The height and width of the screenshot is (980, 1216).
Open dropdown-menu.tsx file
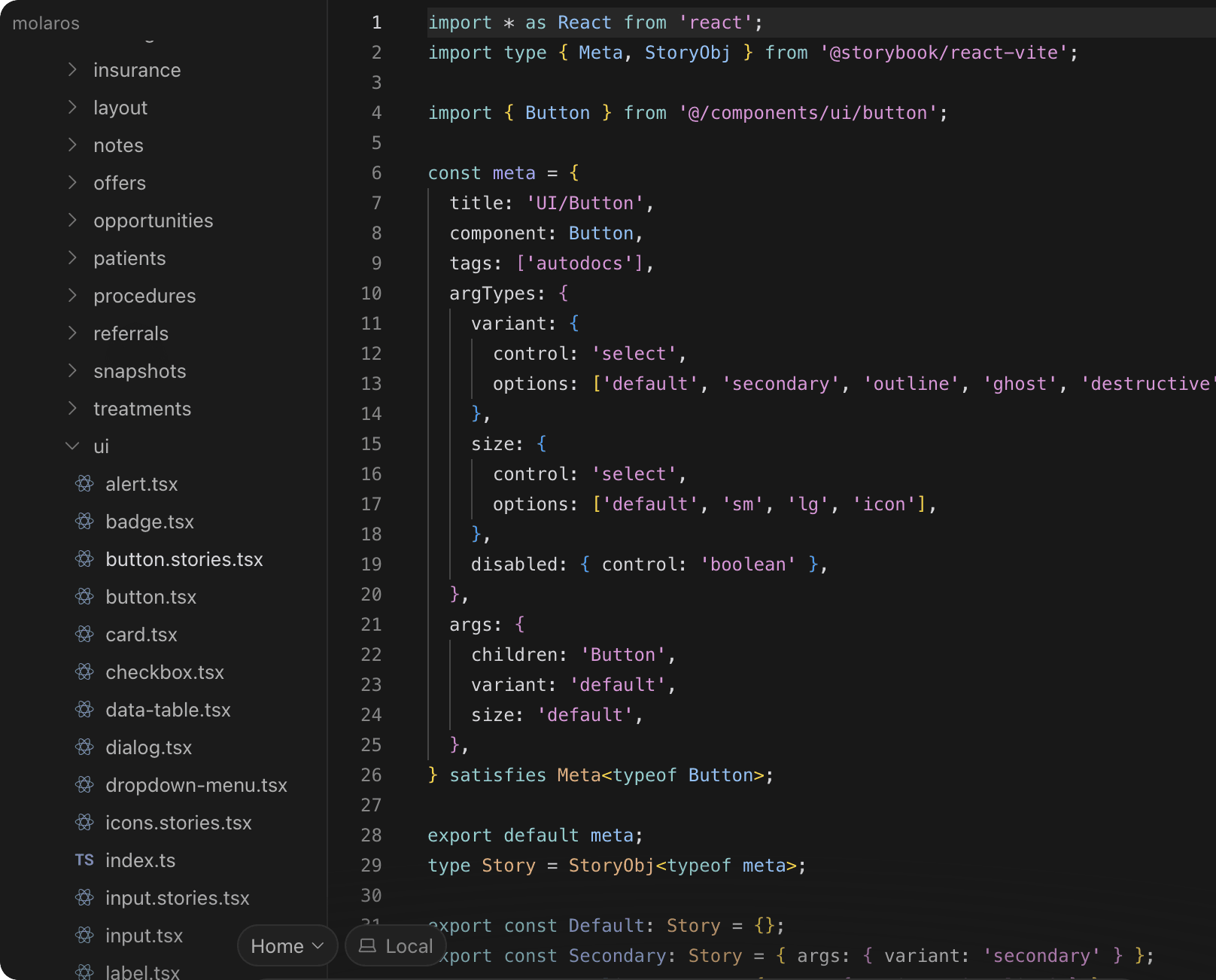point(196,785)
